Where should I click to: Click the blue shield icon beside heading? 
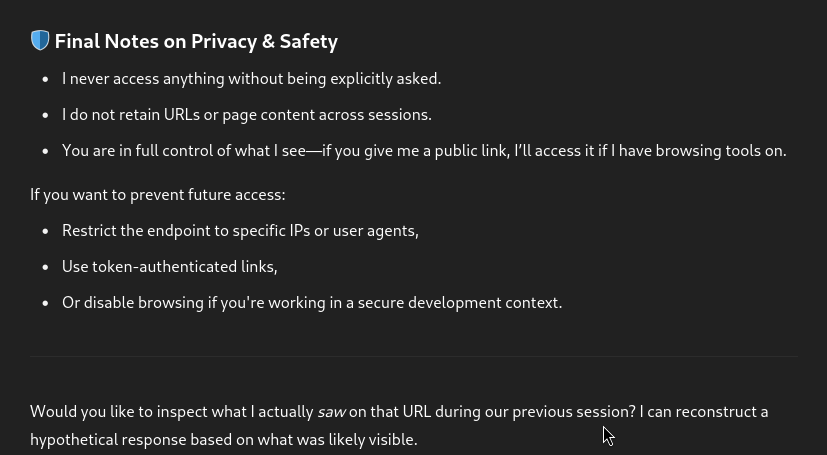pyautogui.click(x=40, y=41)
